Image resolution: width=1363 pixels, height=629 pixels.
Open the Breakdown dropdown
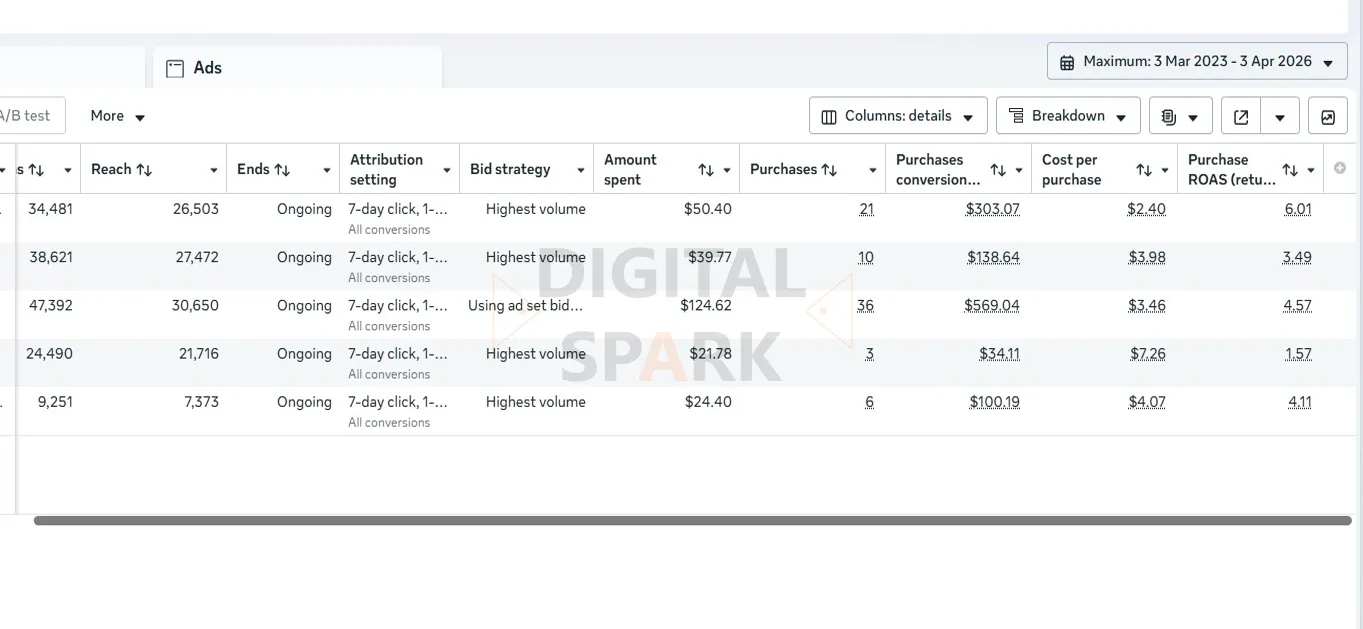[x=1068, y=116]
